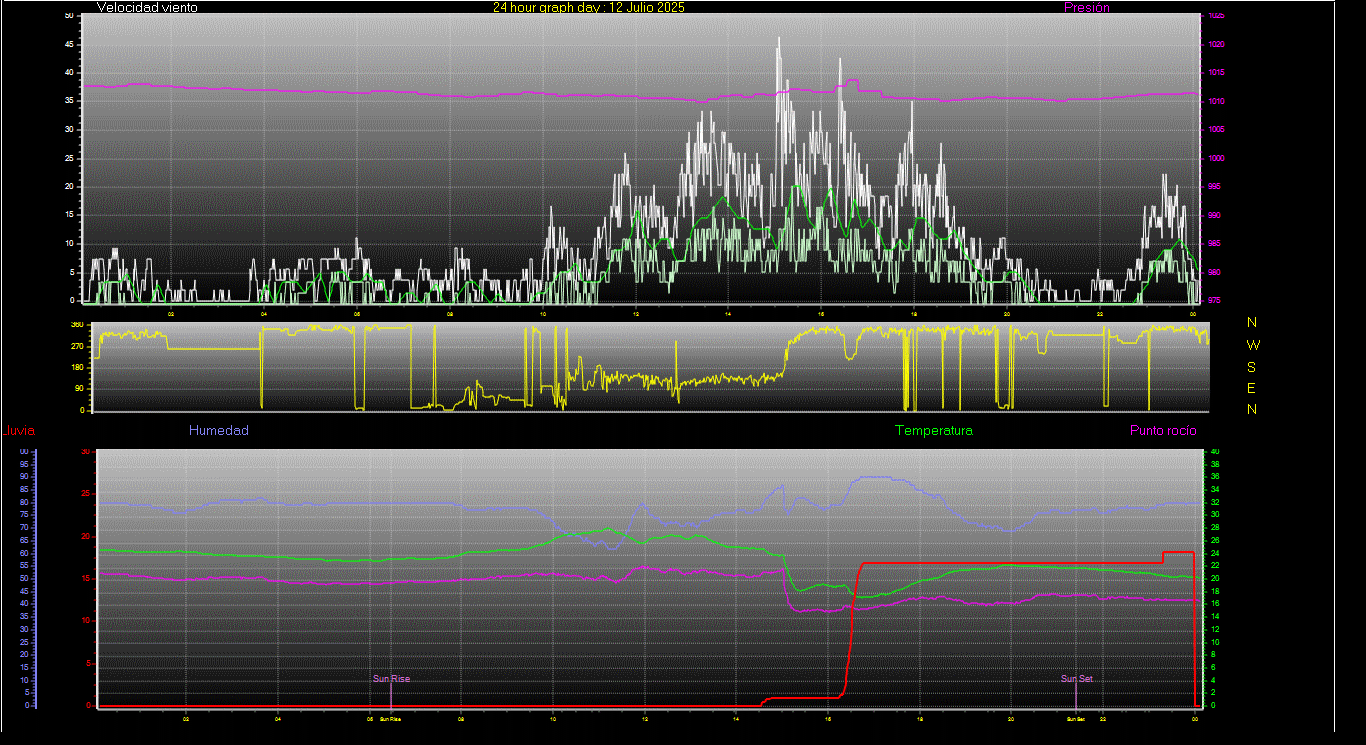1366x745 pixels.
Task: Click the small yellow 'Sun Rise' axis label
Action: tap(391, 719)
